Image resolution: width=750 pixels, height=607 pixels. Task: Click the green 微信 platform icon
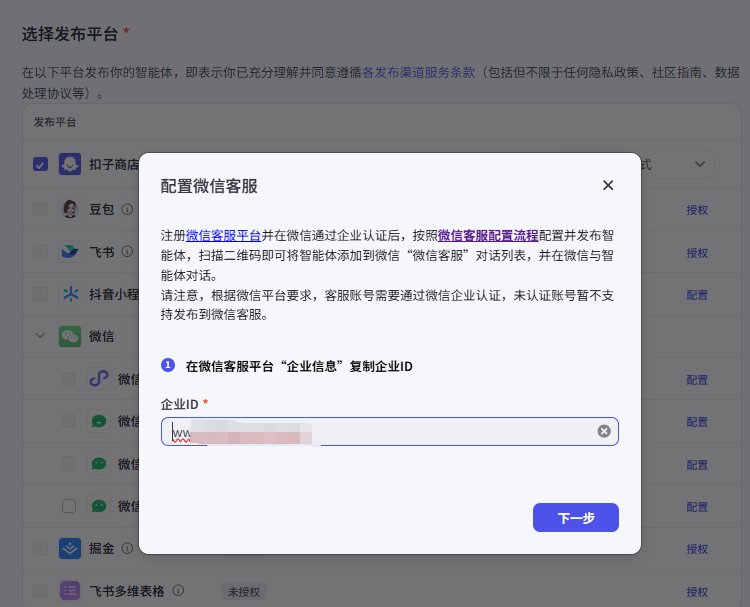click(70, 336)
